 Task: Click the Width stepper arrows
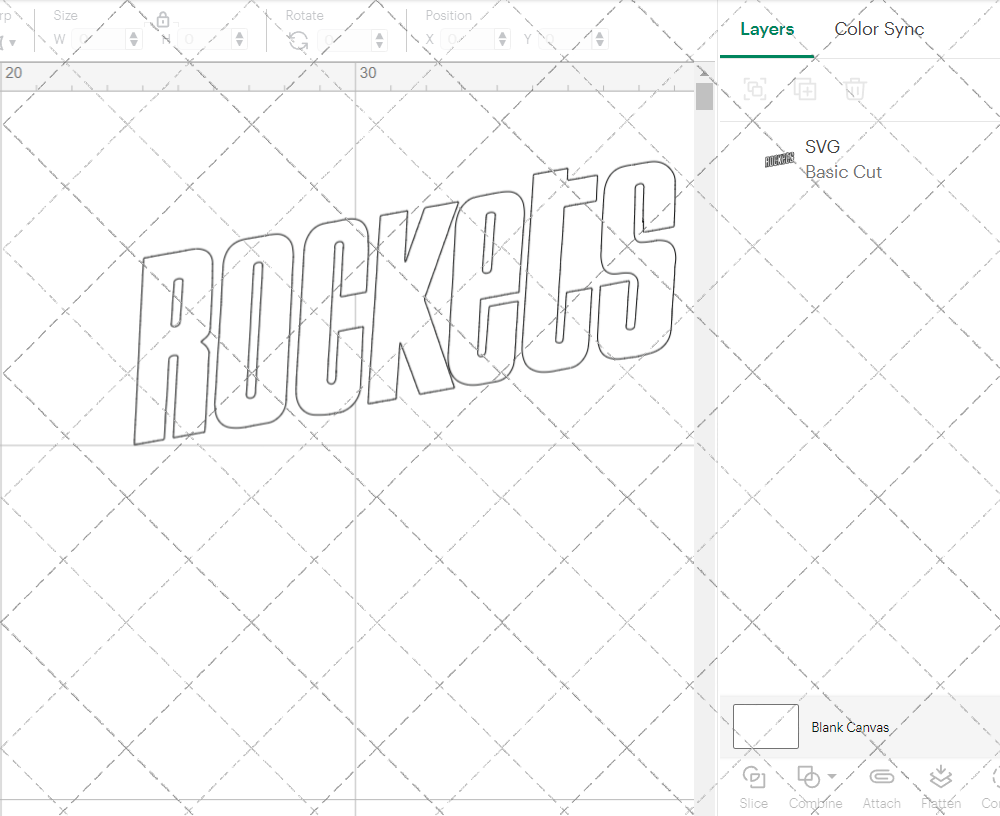coord(134,40)
